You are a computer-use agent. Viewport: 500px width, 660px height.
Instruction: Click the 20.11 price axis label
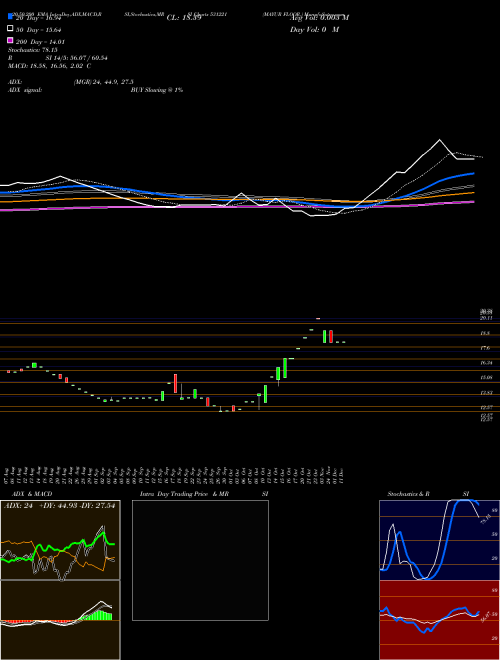coord(485,319)
